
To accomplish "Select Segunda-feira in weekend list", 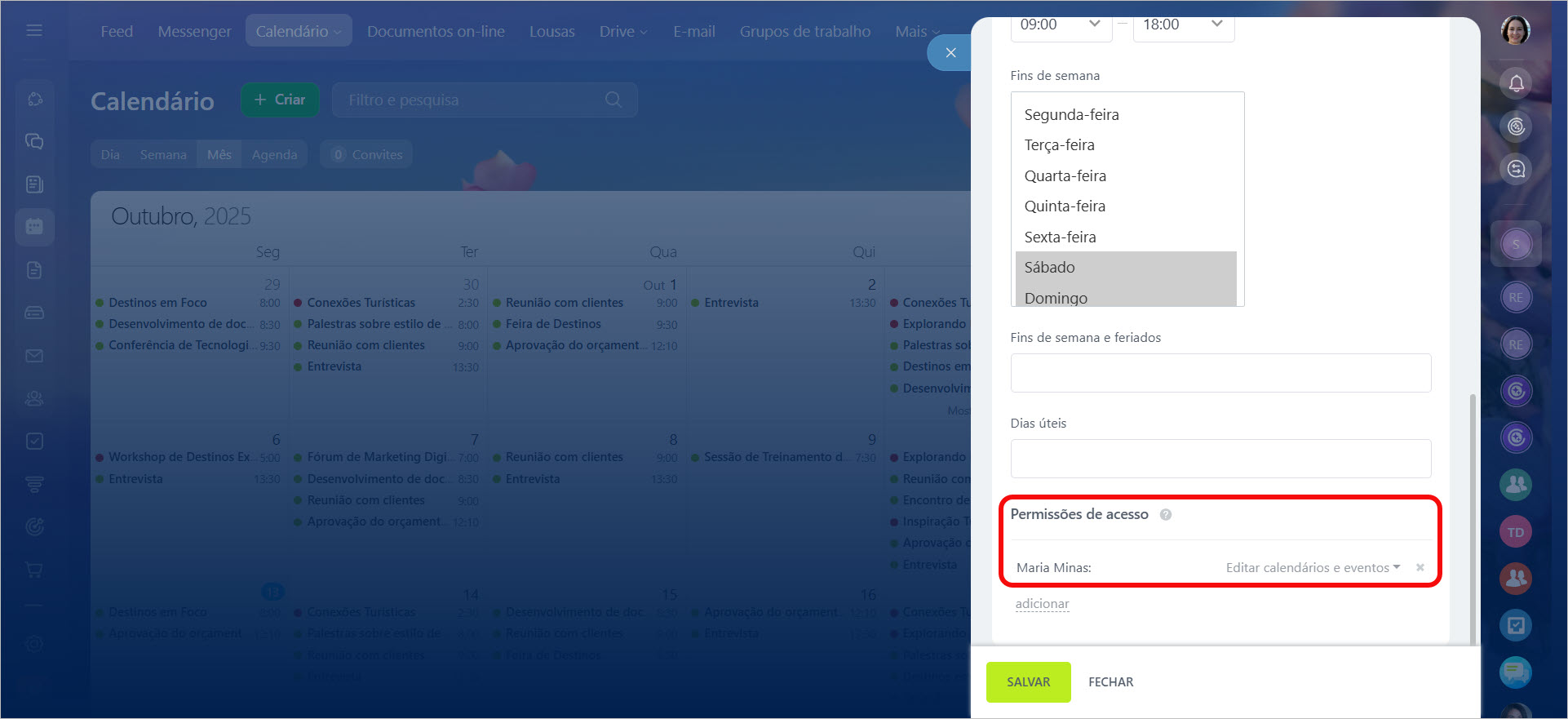I will tap(1126, 115).
